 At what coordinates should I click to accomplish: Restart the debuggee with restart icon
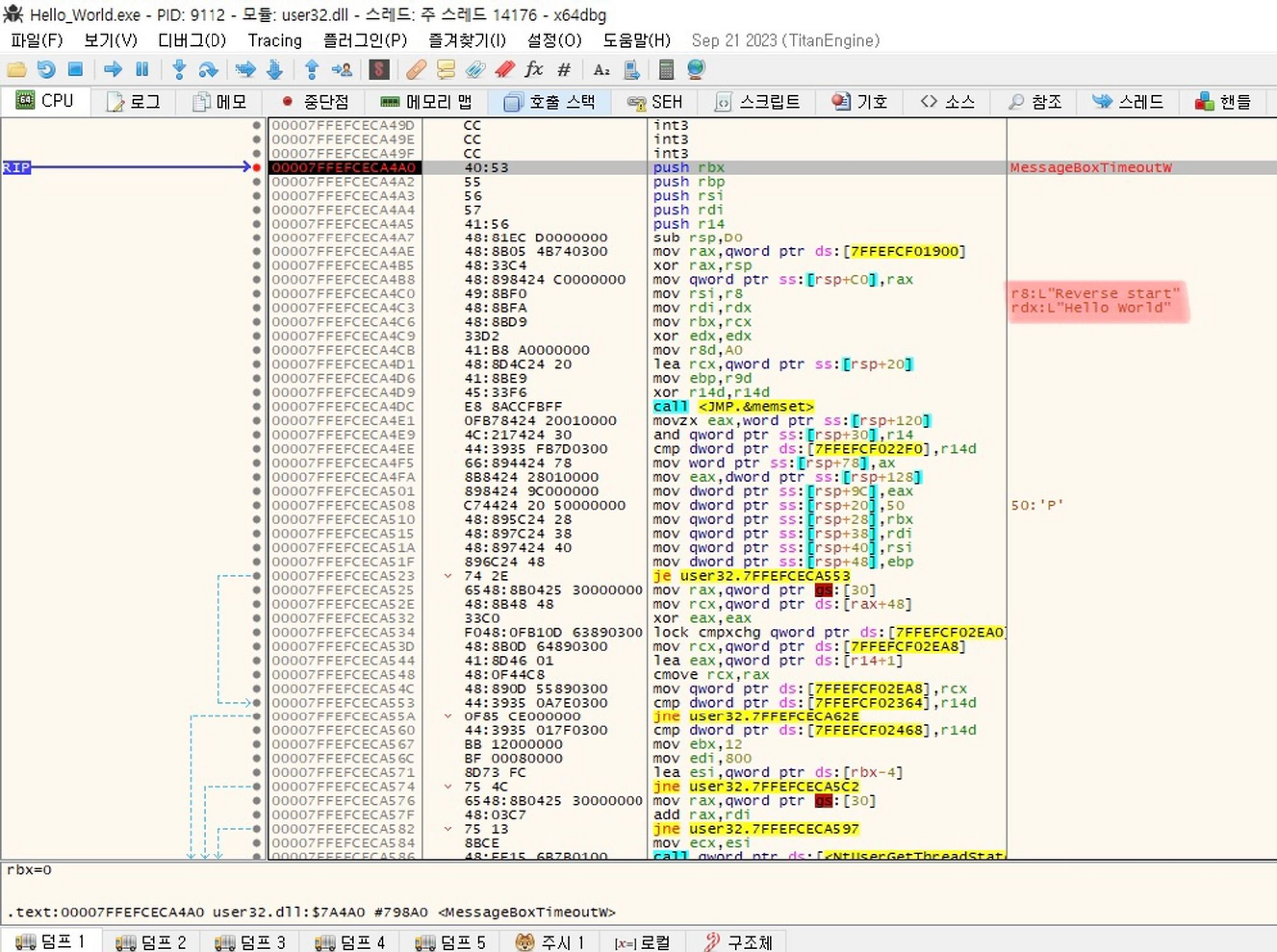(46, 69)
